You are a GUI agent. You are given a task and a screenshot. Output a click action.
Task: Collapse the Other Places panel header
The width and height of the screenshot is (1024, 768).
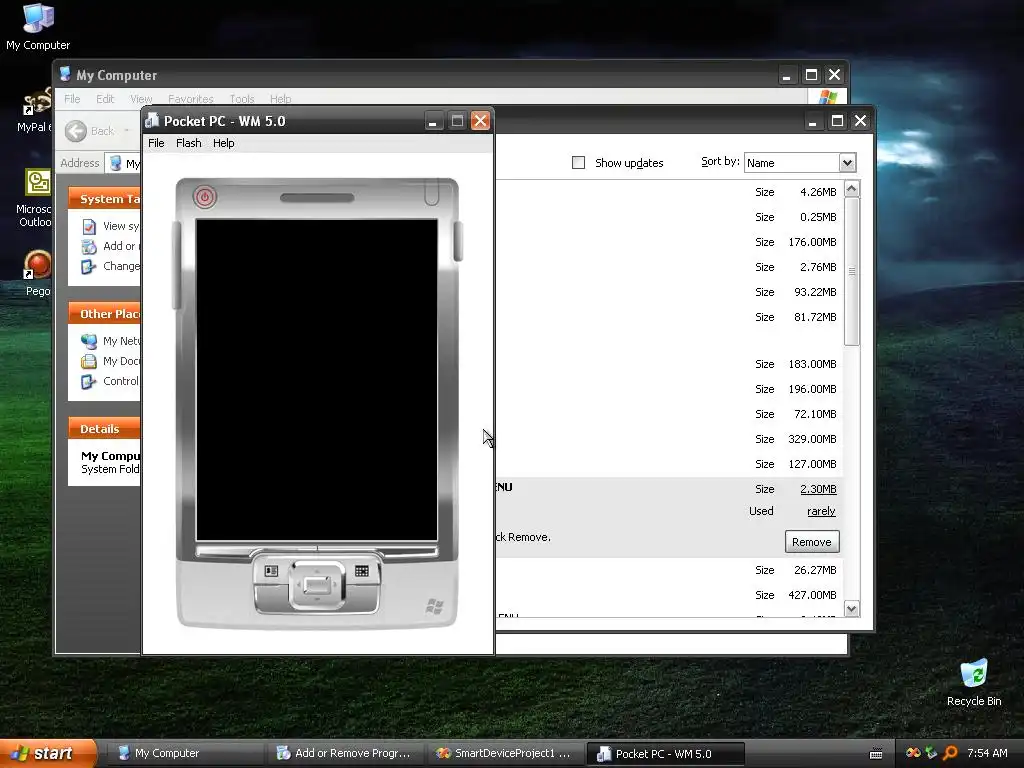pos(104,313)
